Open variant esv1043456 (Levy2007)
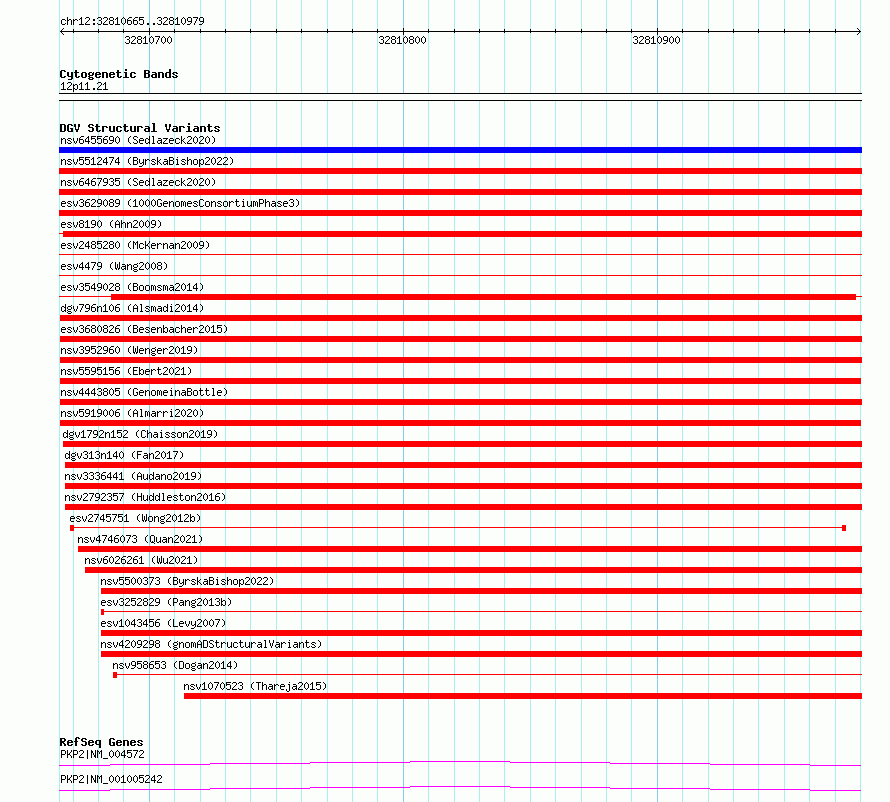 163,623
